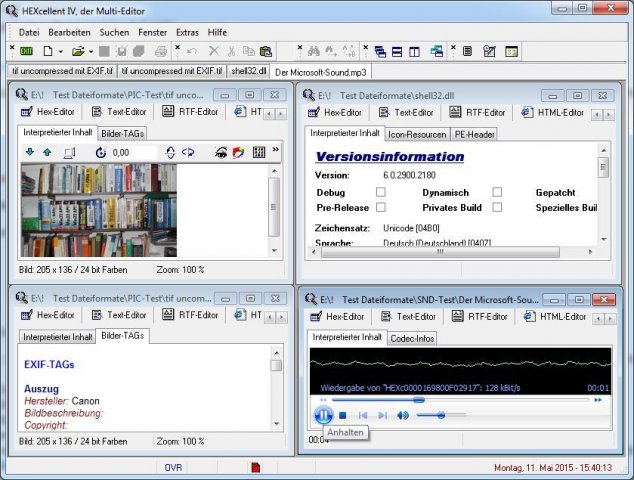Click the binoculars search icon in toolbar
This screenshot has height=480, width=634.
313,51
